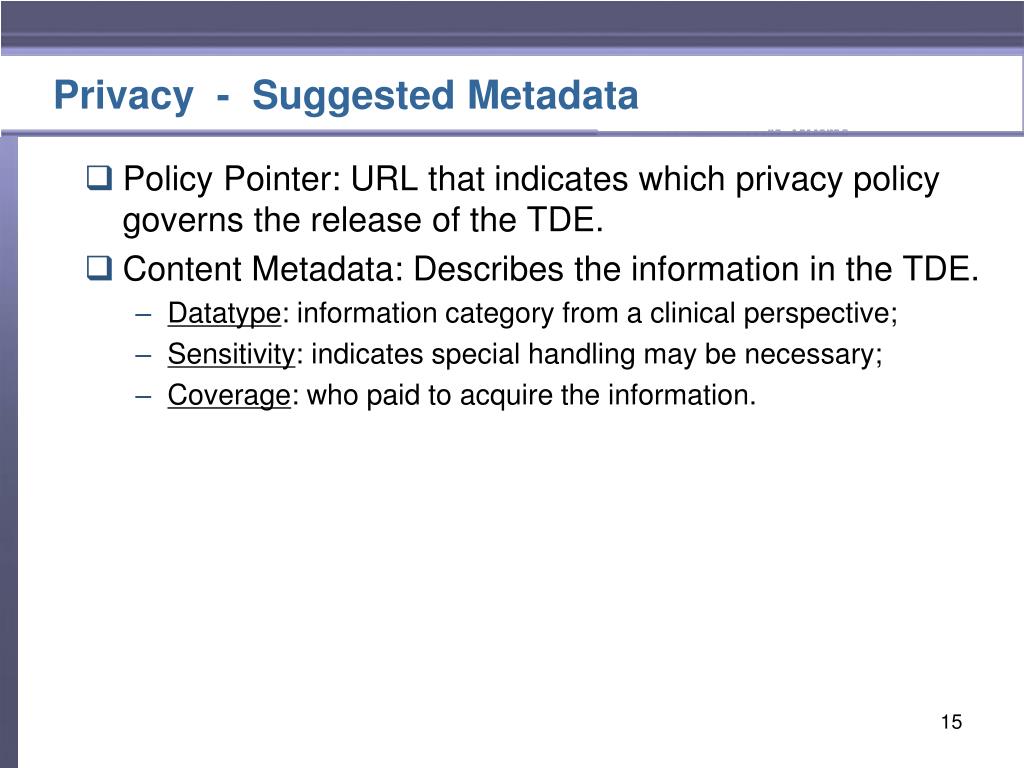Image resolution: width=1024 pixels, height=768 pixels.
Task: Click the underlined word Sensitivity
Action: coord(231,355)
